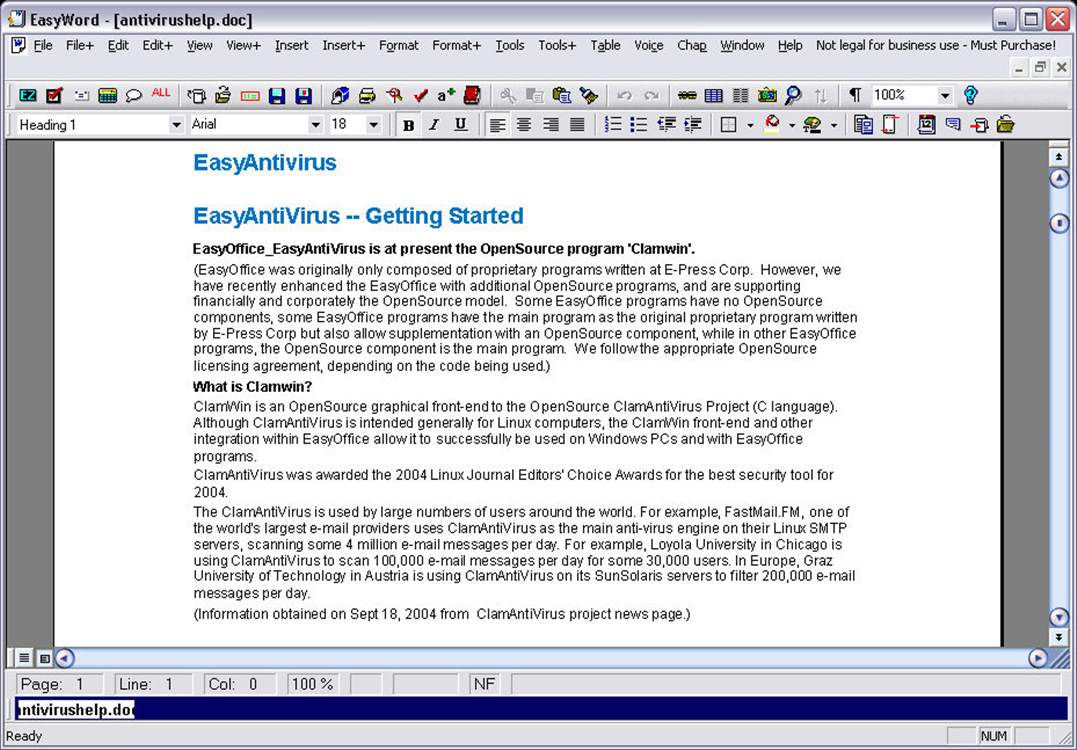Toggle the numbered list button
The image size is (1077, 750).
point(613,124)
